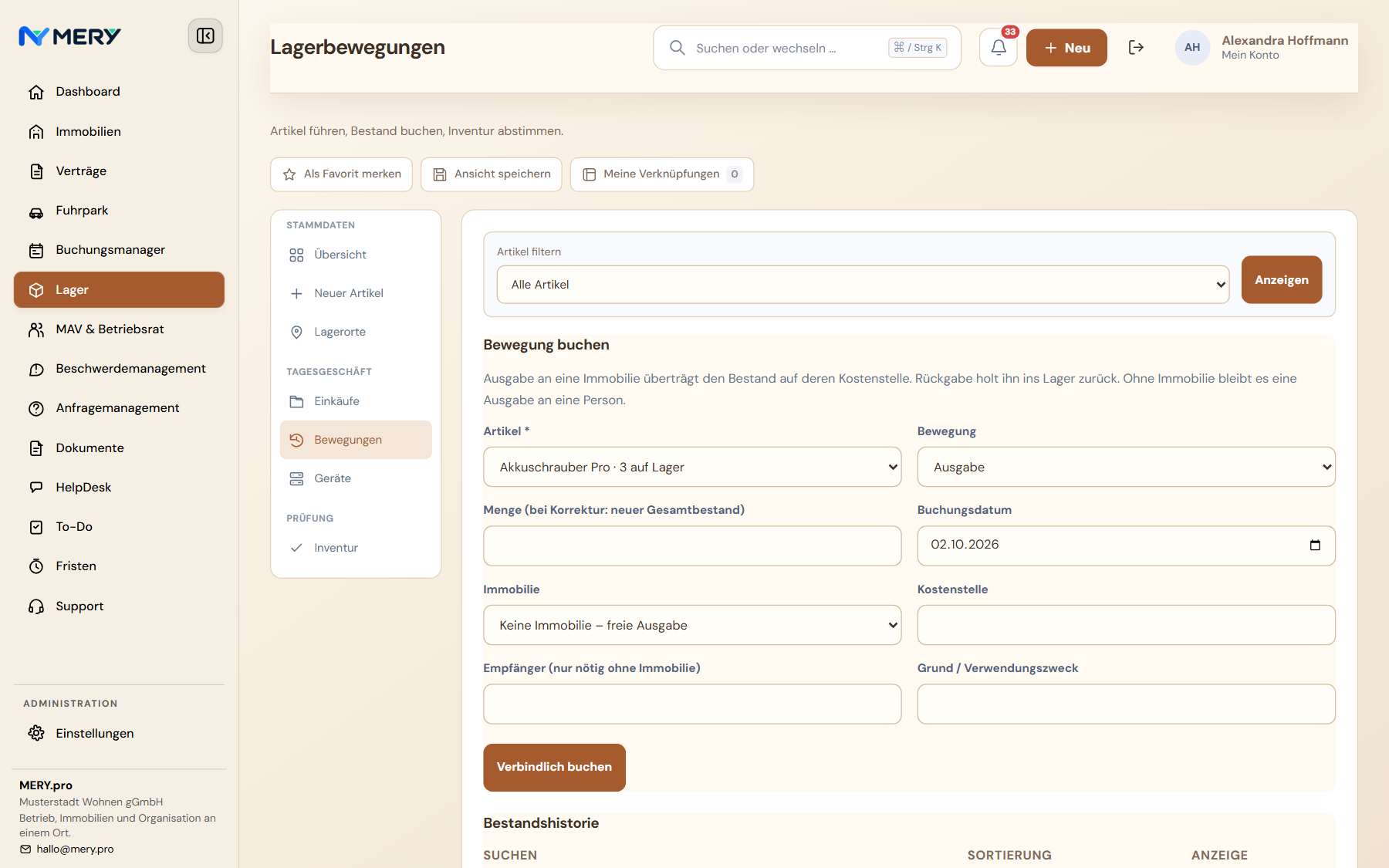The image size is (1389, 868).
Task: Click the Dashboard home icon
Action: (36, 92)
